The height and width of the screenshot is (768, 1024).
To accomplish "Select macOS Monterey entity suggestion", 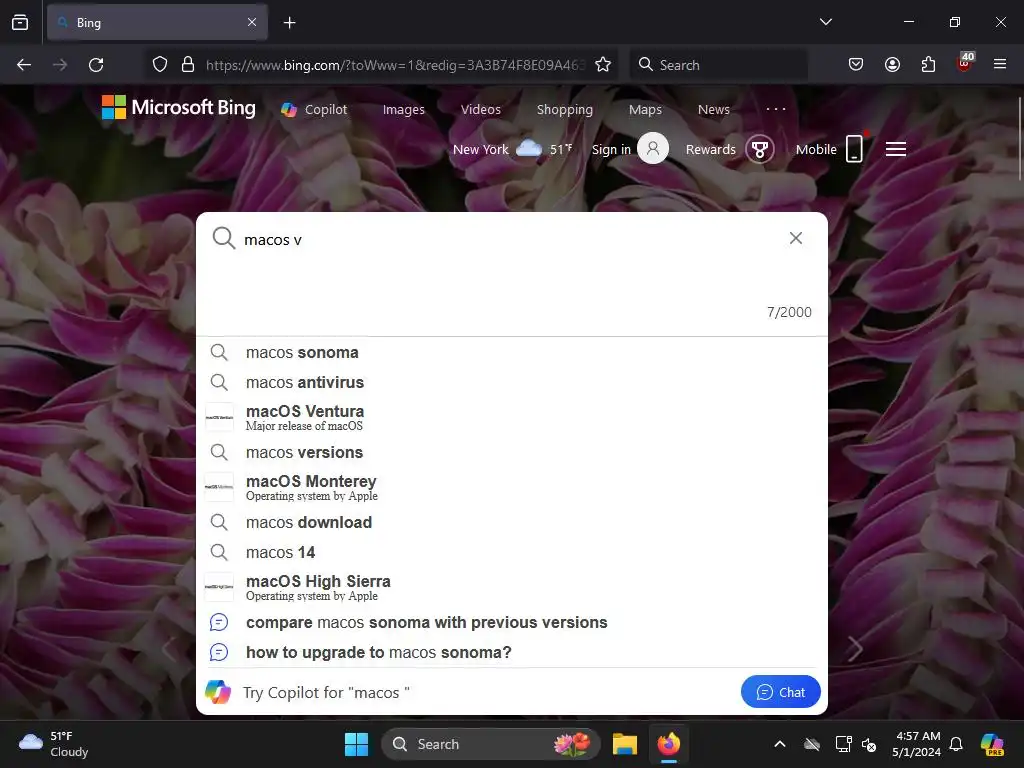I will click(511, 487).
